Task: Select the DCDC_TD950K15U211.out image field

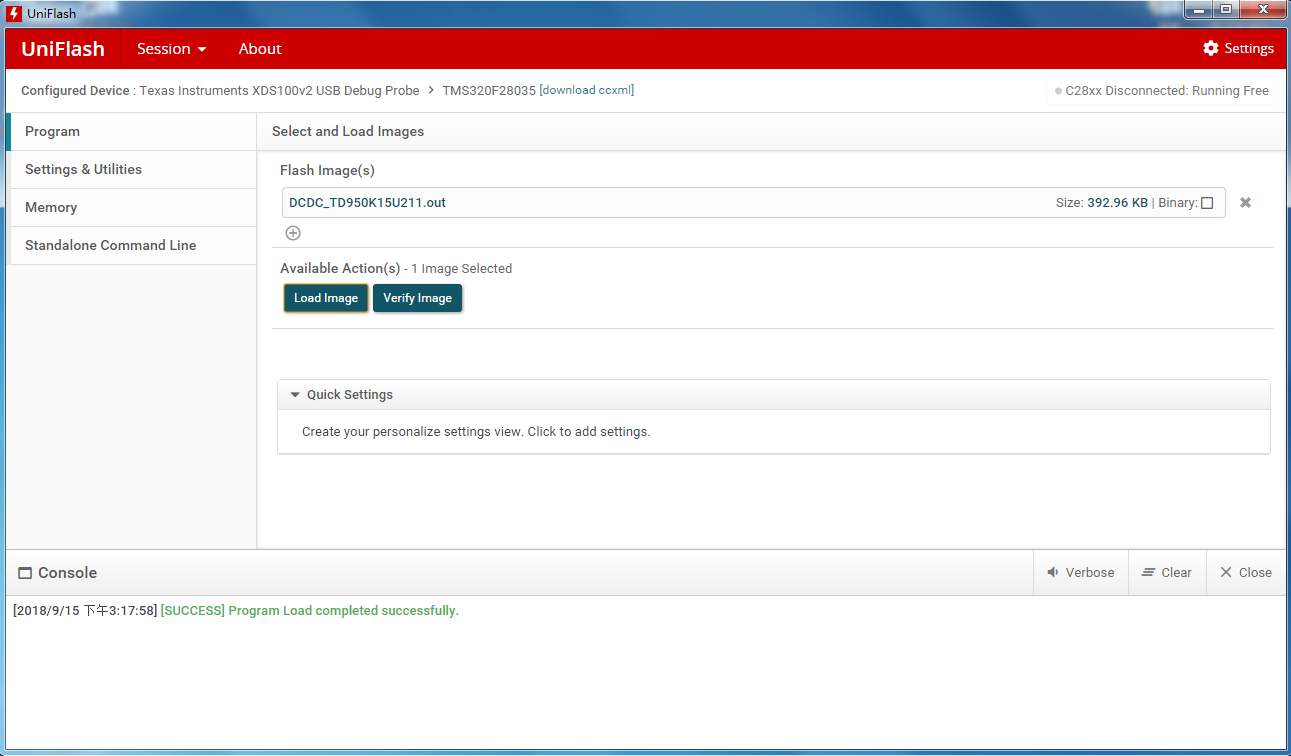Action: tap(754, 202)
